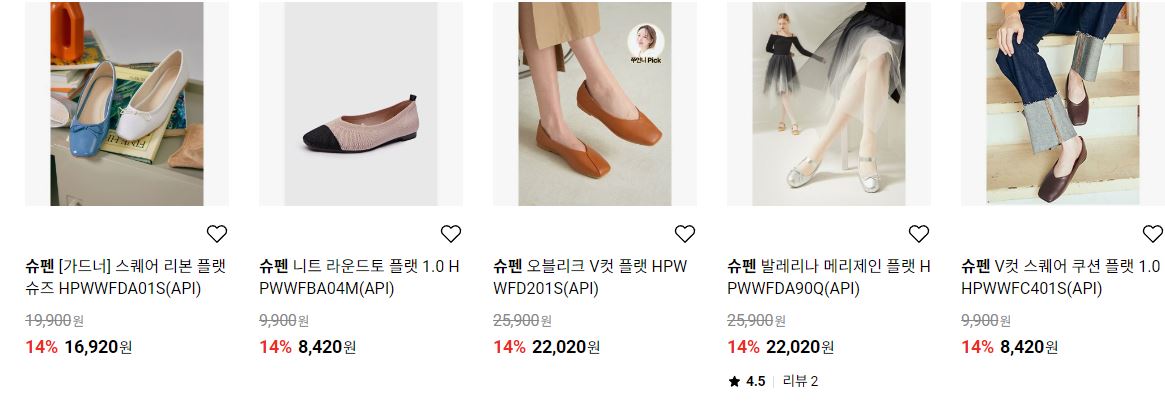Open the 발레리나 메리제인 플랫 product title
Screen dimensions: 1165x417
coord(828,277)
